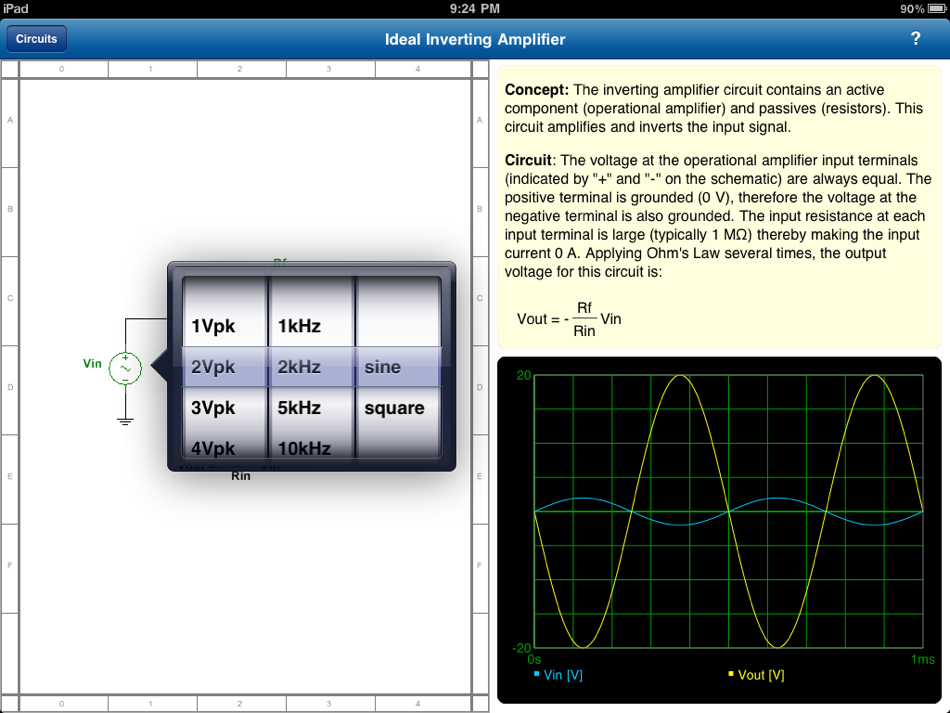
Task: Tap the Vin AC source symbol
Action: click(x=125, y=368)
